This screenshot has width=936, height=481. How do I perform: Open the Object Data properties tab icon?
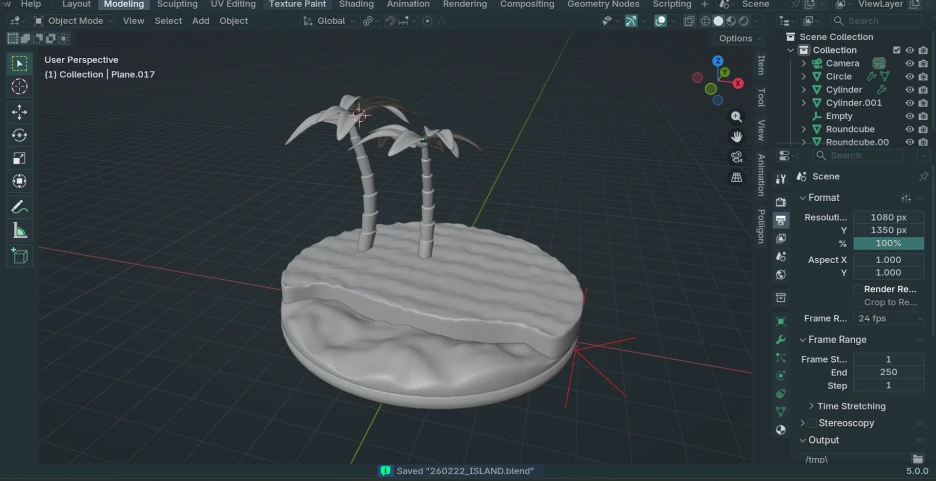coord(781,412)
